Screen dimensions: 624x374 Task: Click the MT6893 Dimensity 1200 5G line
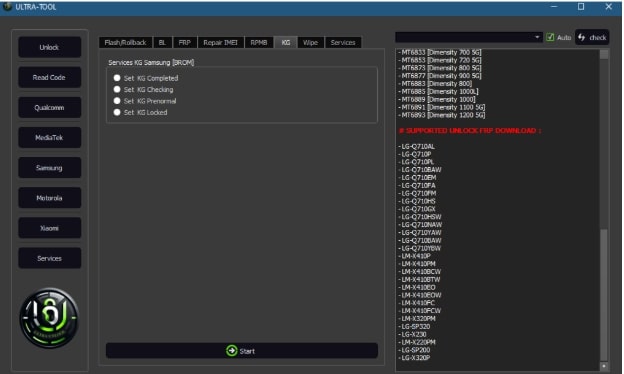[x=442, y=115]
